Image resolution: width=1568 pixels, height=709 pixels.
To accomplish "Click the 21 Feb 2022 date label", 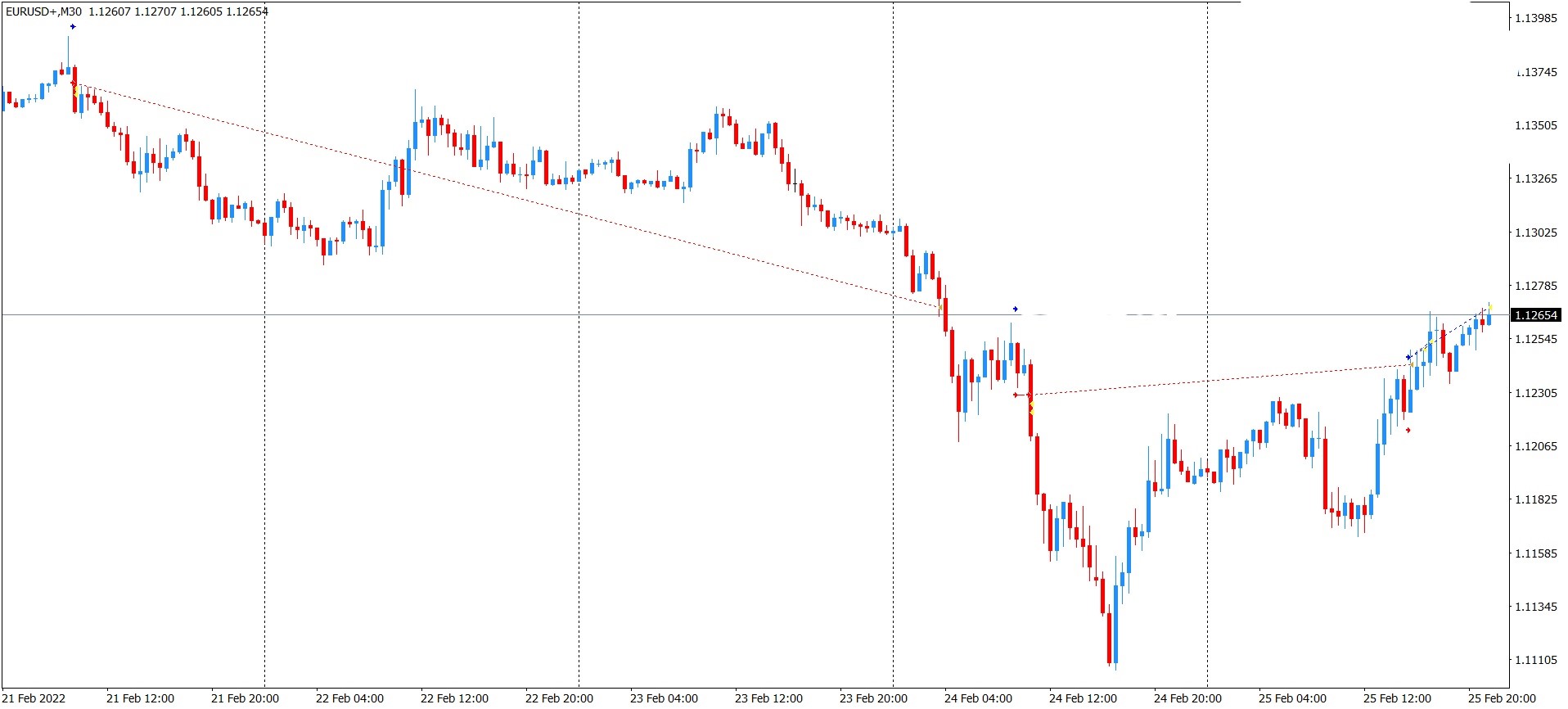I will [x=34, y=698].
